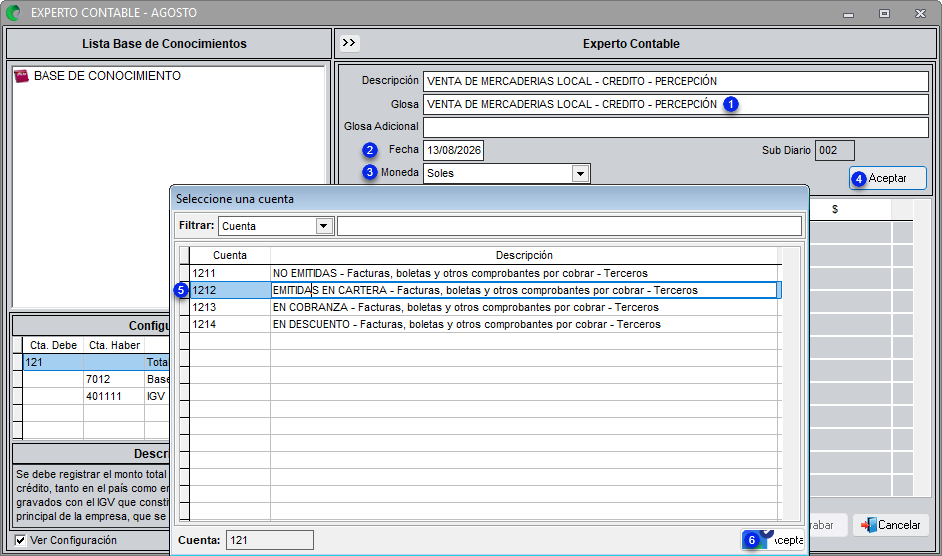Screen dimensions: 942x556
Task: Click the Cancelar button
Action: [x=891, y=525]
